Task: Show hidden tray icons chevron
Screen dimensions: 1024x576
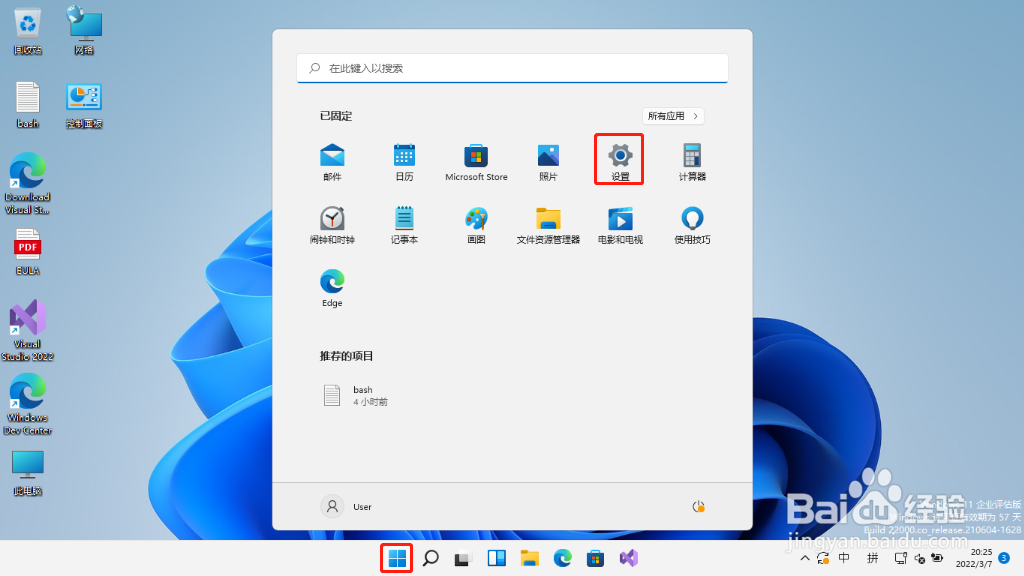Action: [805, 558]
